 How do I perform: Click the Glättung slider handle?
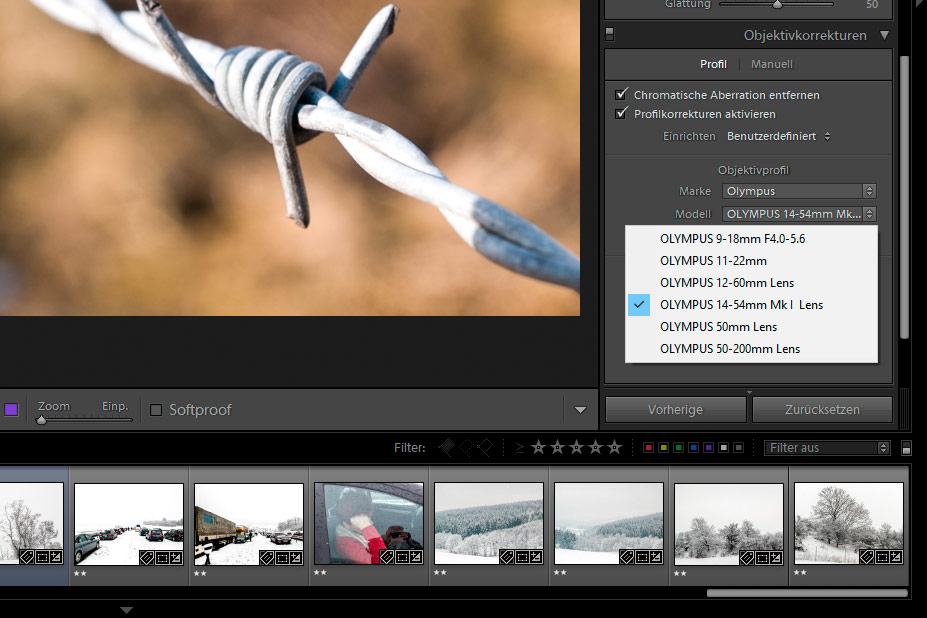pos(777,5)
